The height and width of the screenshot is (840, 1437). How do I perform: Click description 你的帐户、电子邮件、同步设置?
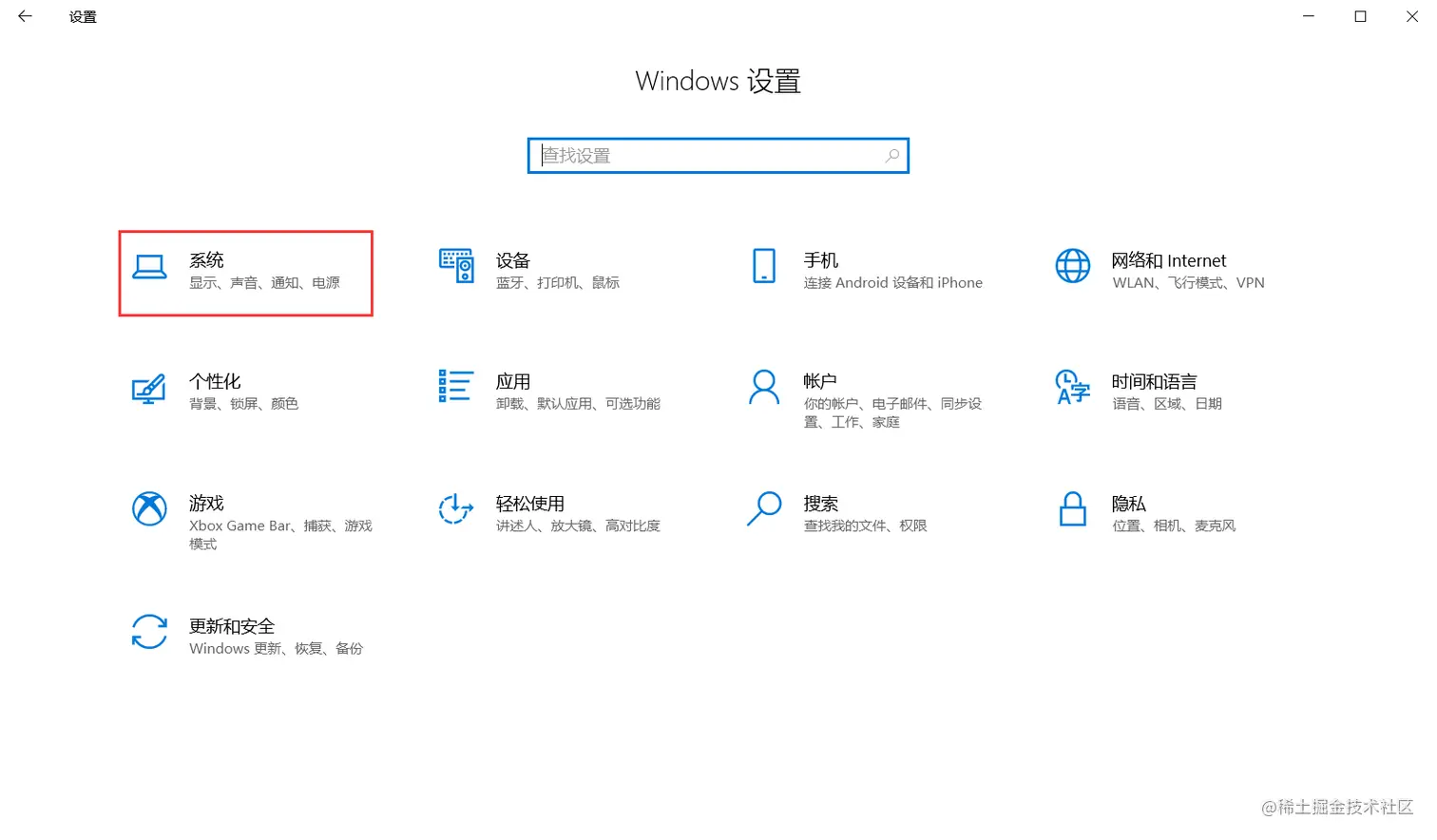[x=892, y=413]
